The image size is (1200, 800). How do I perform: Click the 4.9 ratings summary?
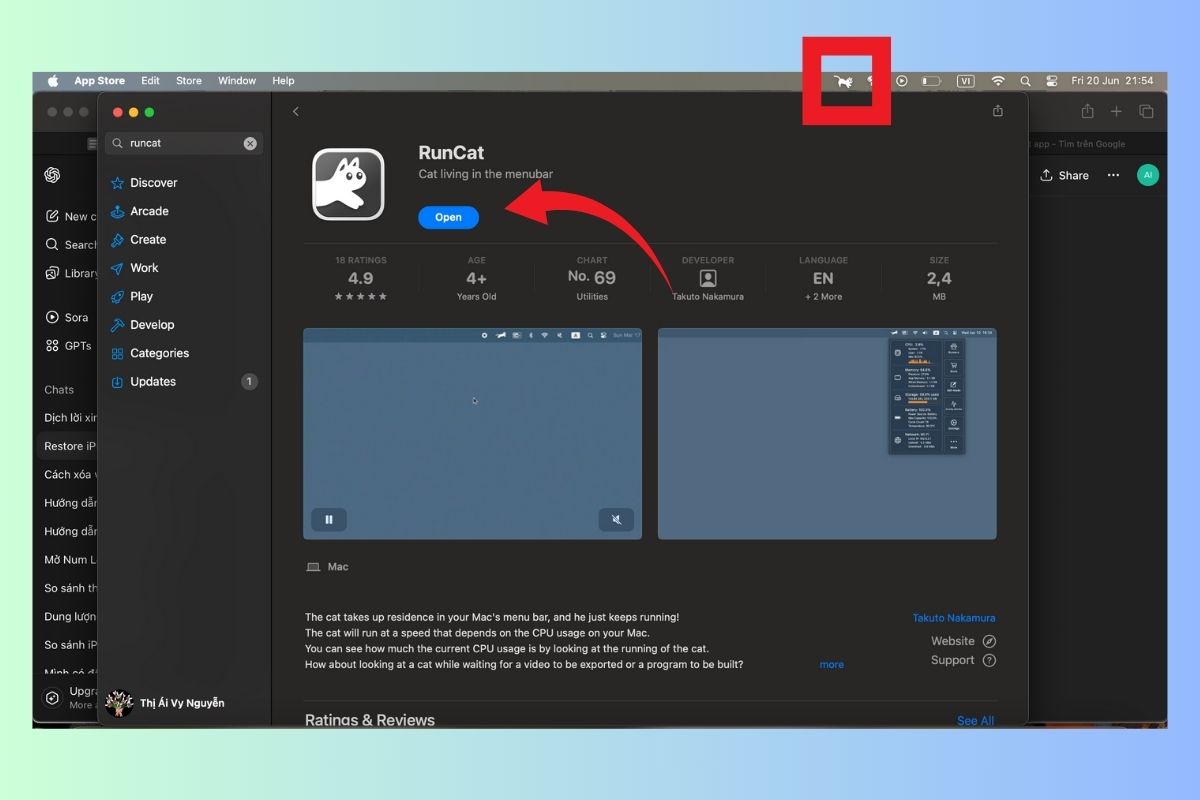click(x=360, y=279)
